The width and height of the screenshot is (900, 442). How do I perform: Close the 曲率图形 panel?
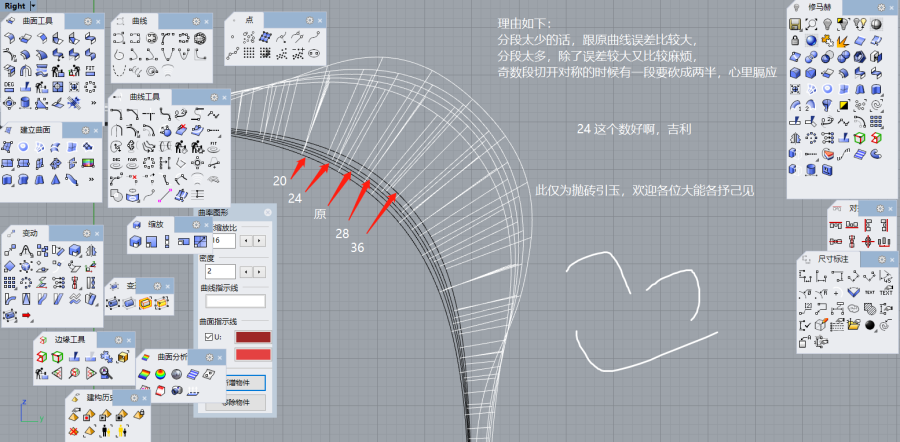[x=265, y=212]
